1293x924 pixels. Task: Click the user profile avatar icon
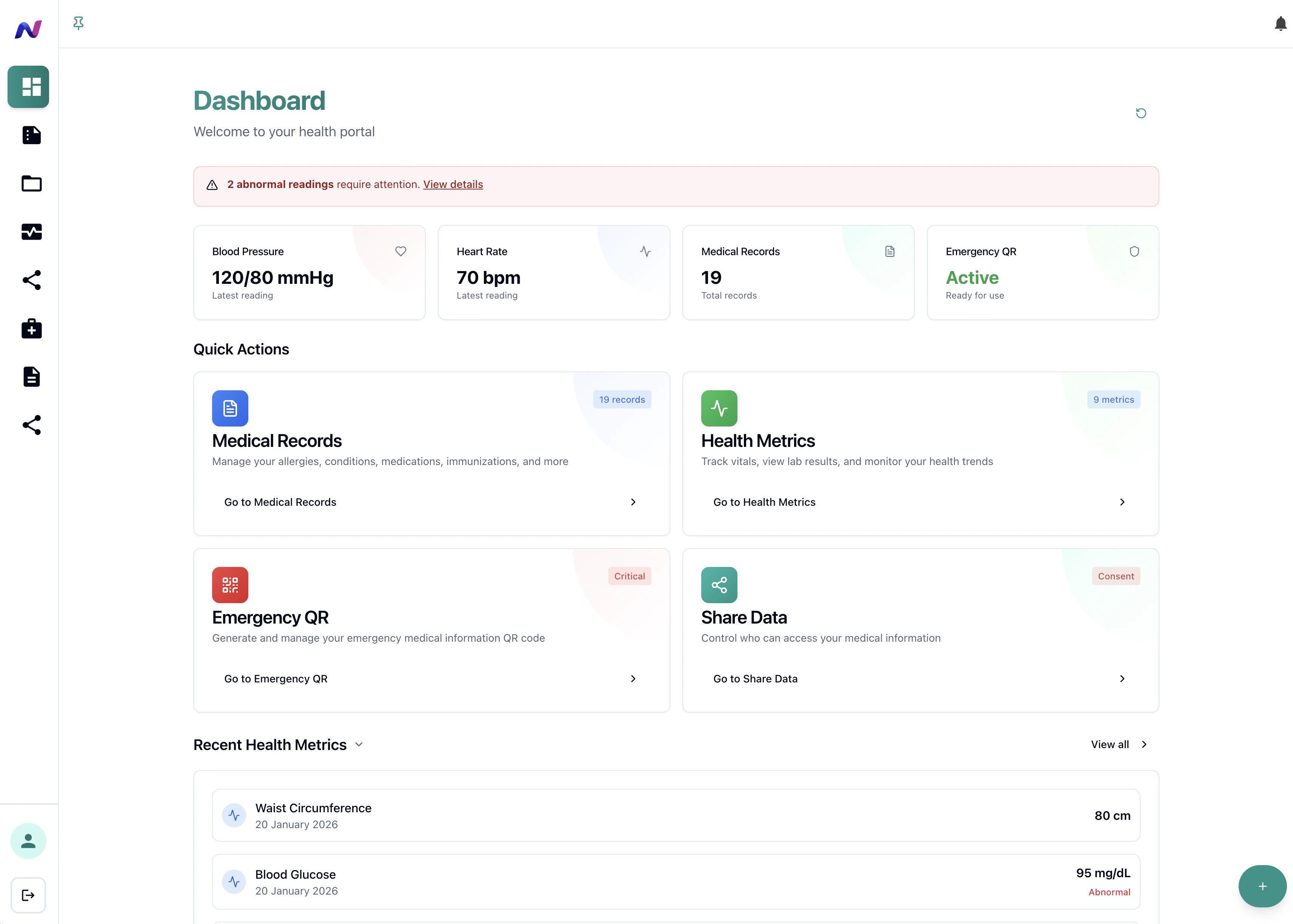28,840
